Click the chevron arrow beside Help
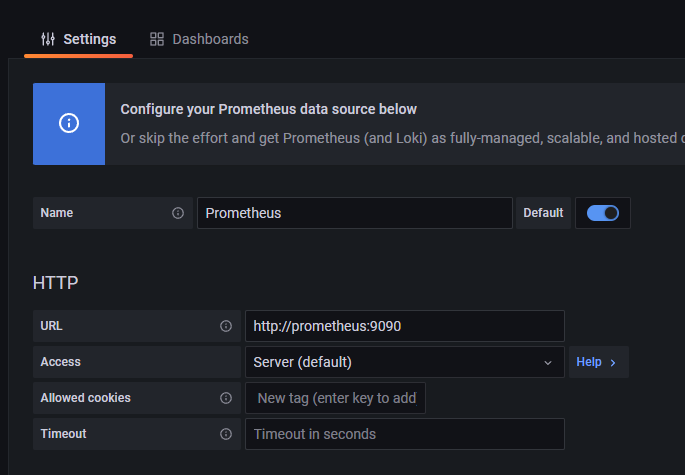Image resolution: width=685 pixels, height=475 pixels. [613, 362]
